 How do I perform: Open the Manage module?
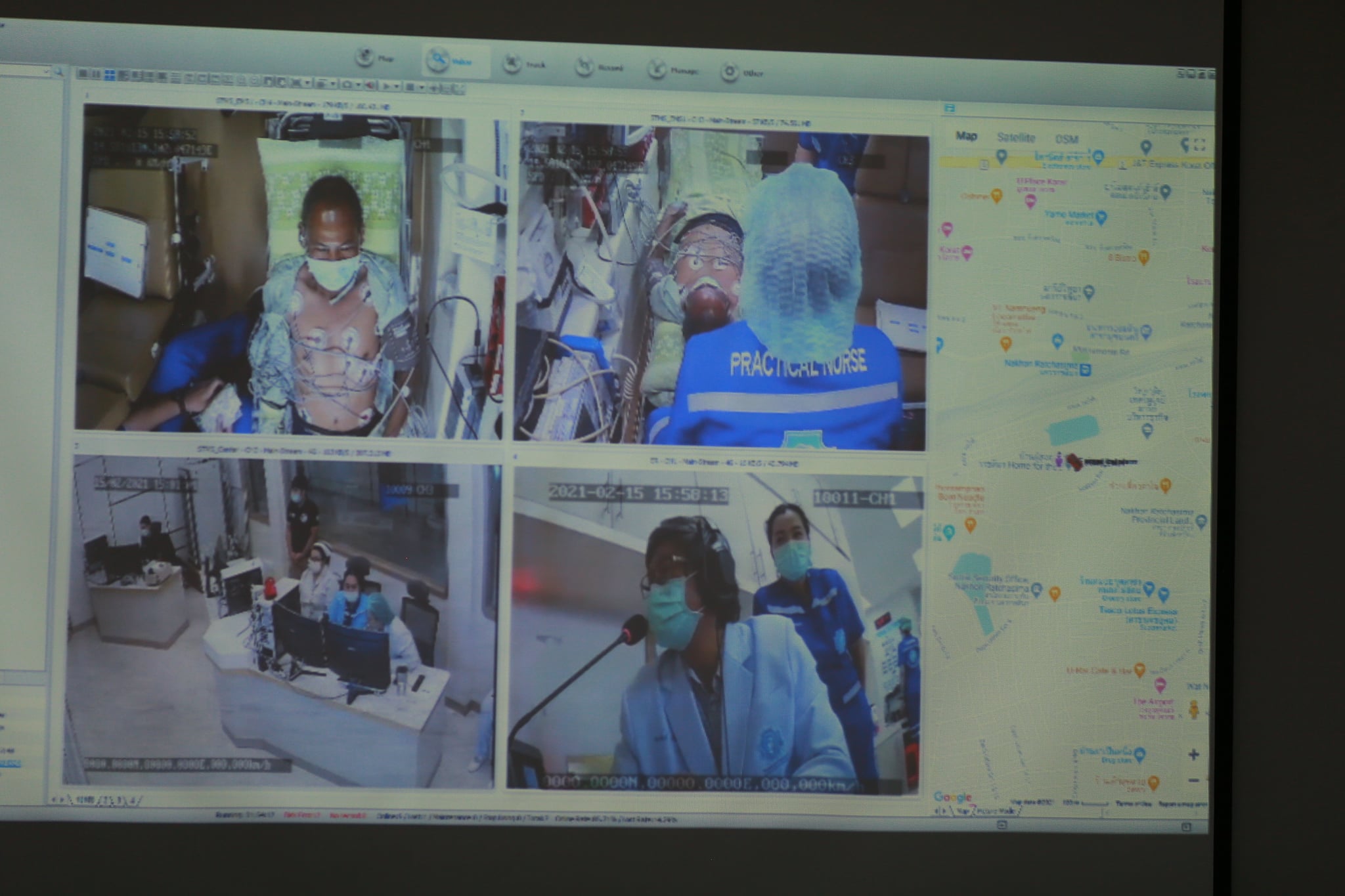pos(673,70)
